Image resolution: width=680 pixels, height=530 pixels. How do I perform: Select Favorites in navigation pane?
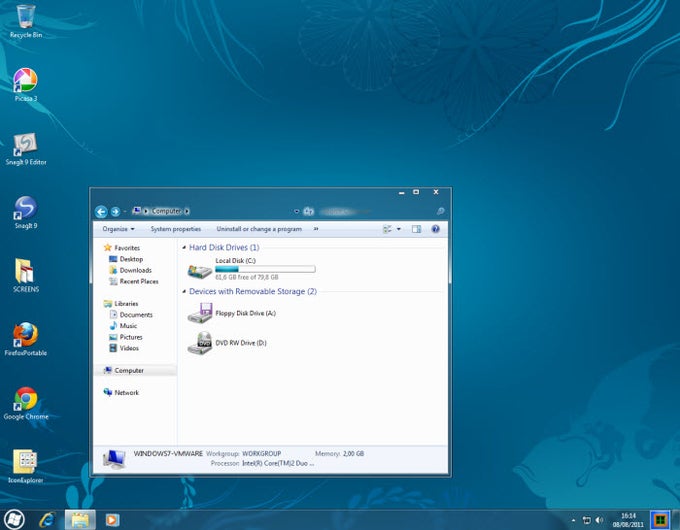coord(127,248)
